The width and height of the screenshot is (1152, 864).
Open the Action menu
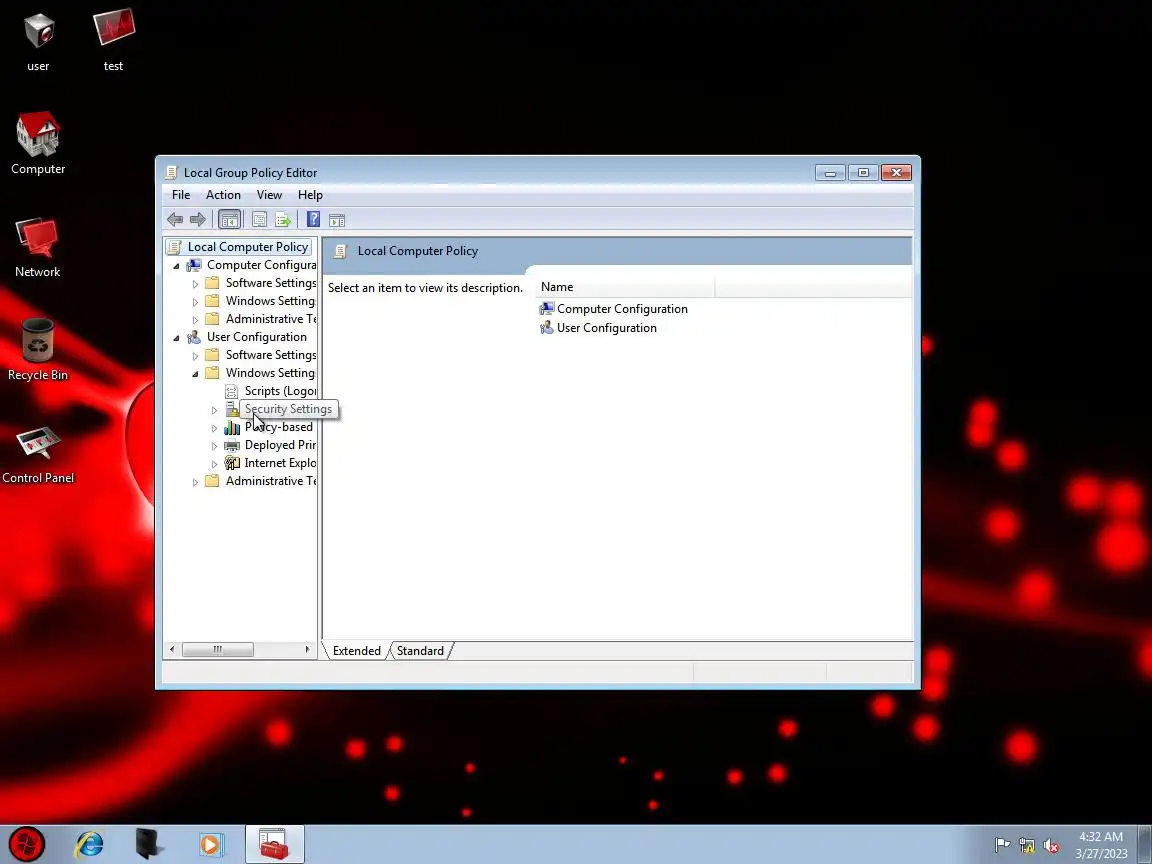[x=223, y=195]
